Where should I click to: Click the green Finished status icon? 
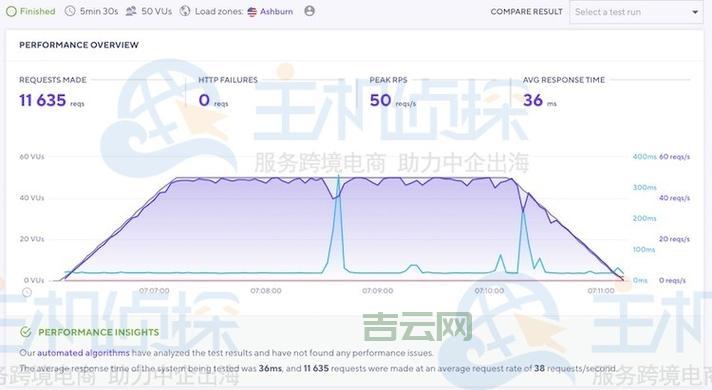point(11,11)
